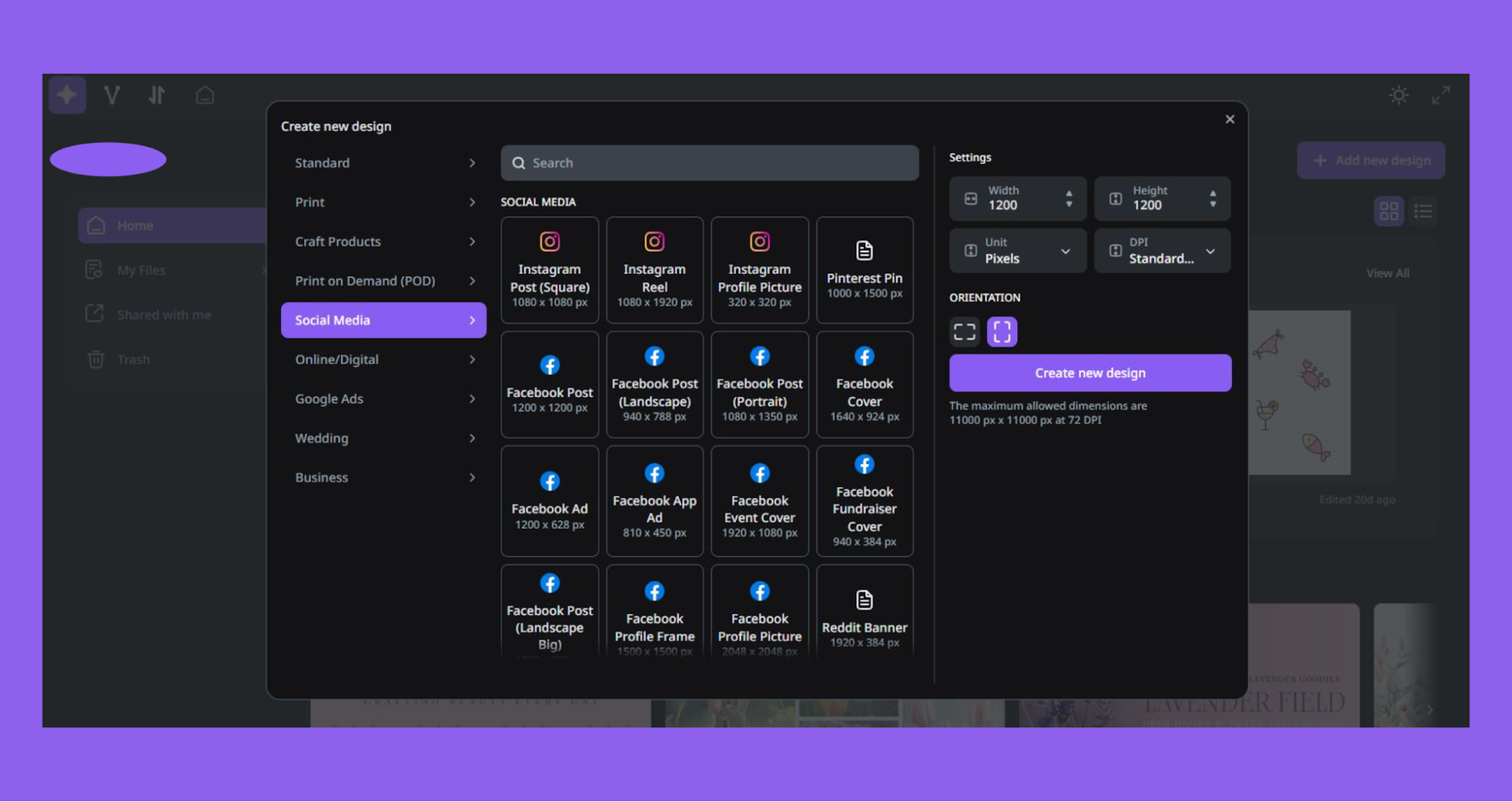Pick the Facebook Ad 1200 x 628 preset

pos(549,501)
